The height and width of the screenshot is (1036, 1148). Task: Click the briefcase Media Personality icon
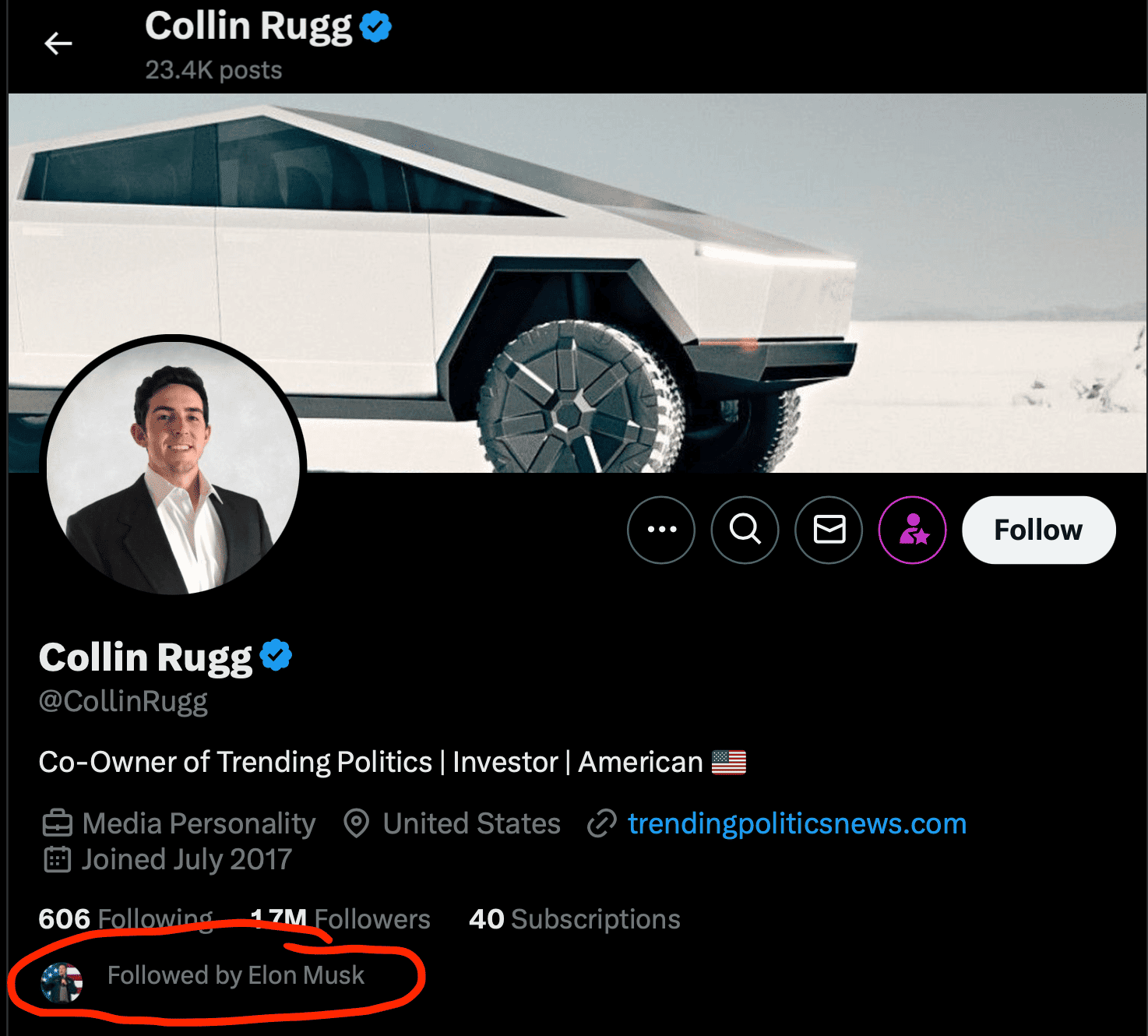pyautogui.click(x=58, y=823)
